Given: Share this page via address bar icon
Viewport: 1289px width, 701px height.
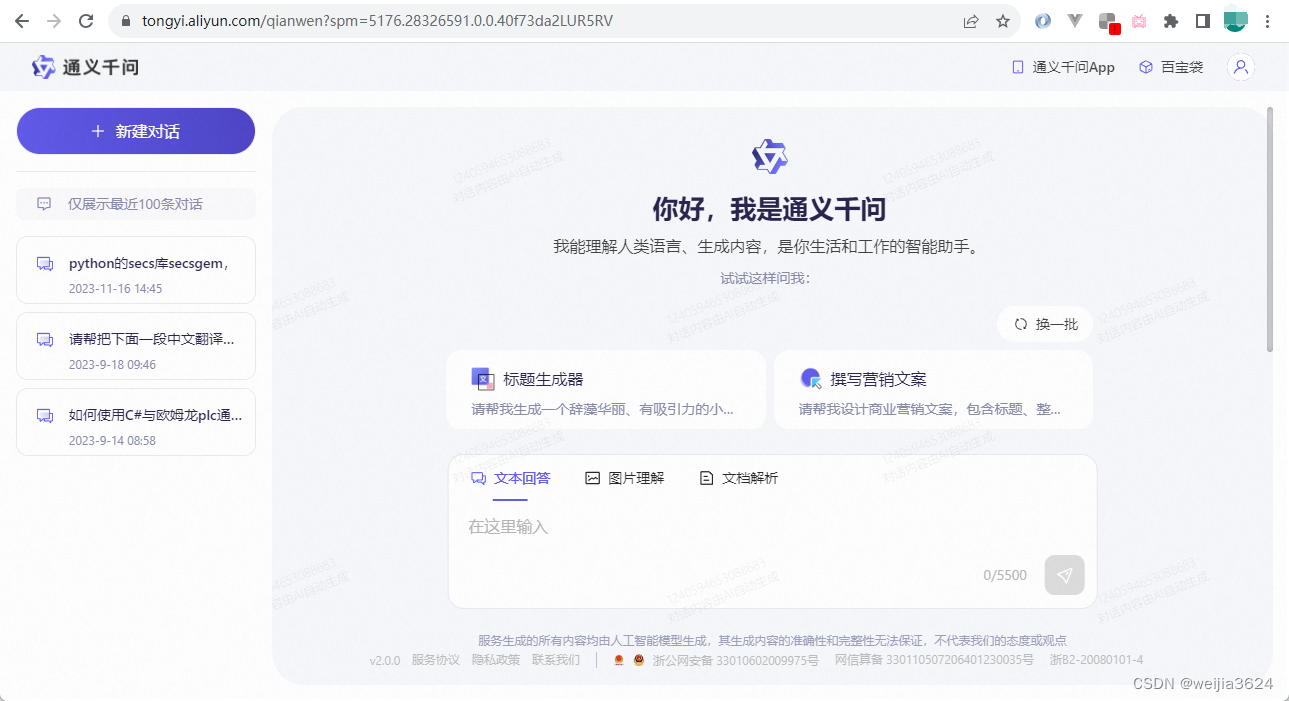Looking at the screenshot, I should tap(970, 21).
